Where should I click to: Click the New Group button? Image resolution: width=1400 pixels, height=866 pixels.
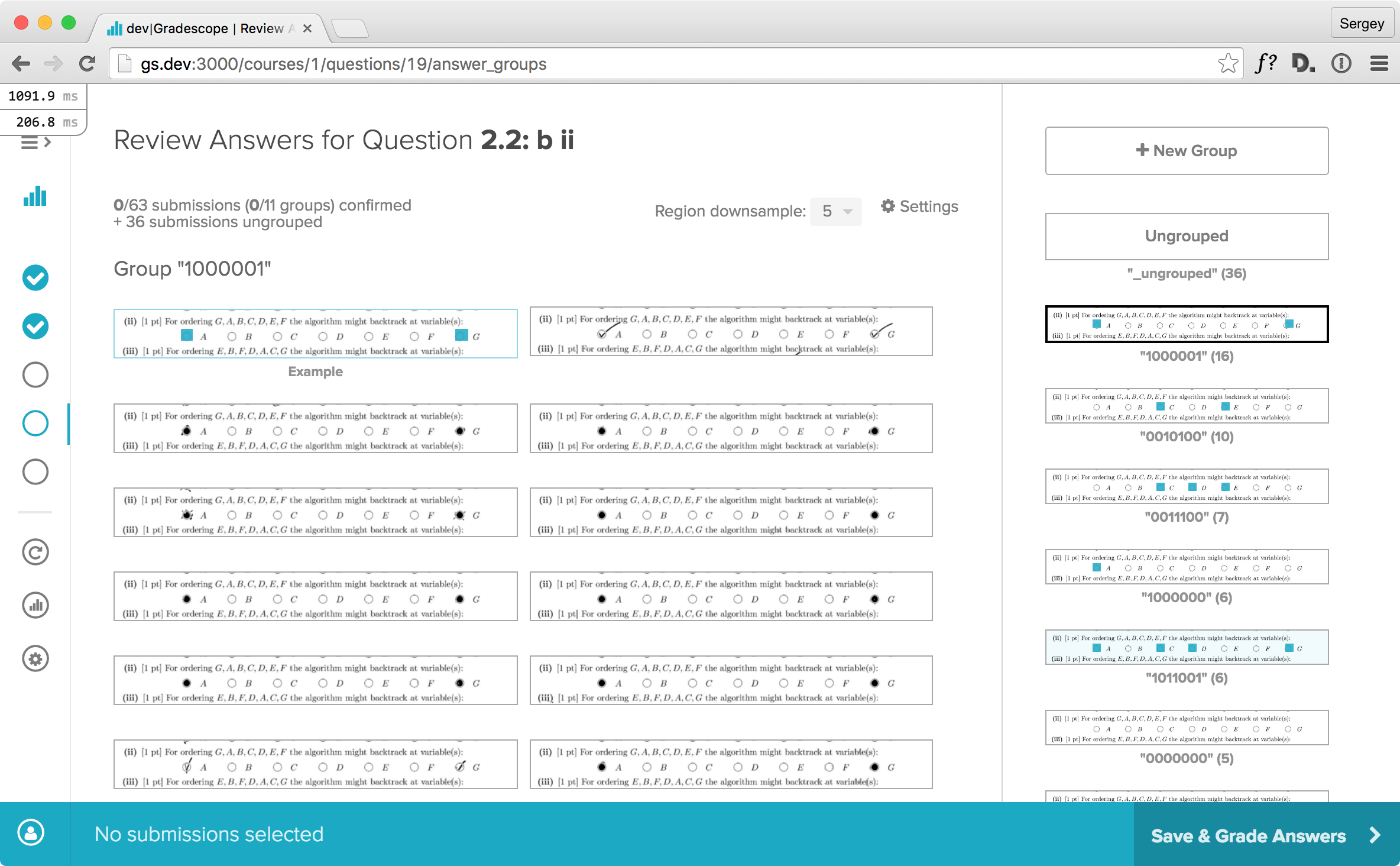click(x=1187, y=151)
